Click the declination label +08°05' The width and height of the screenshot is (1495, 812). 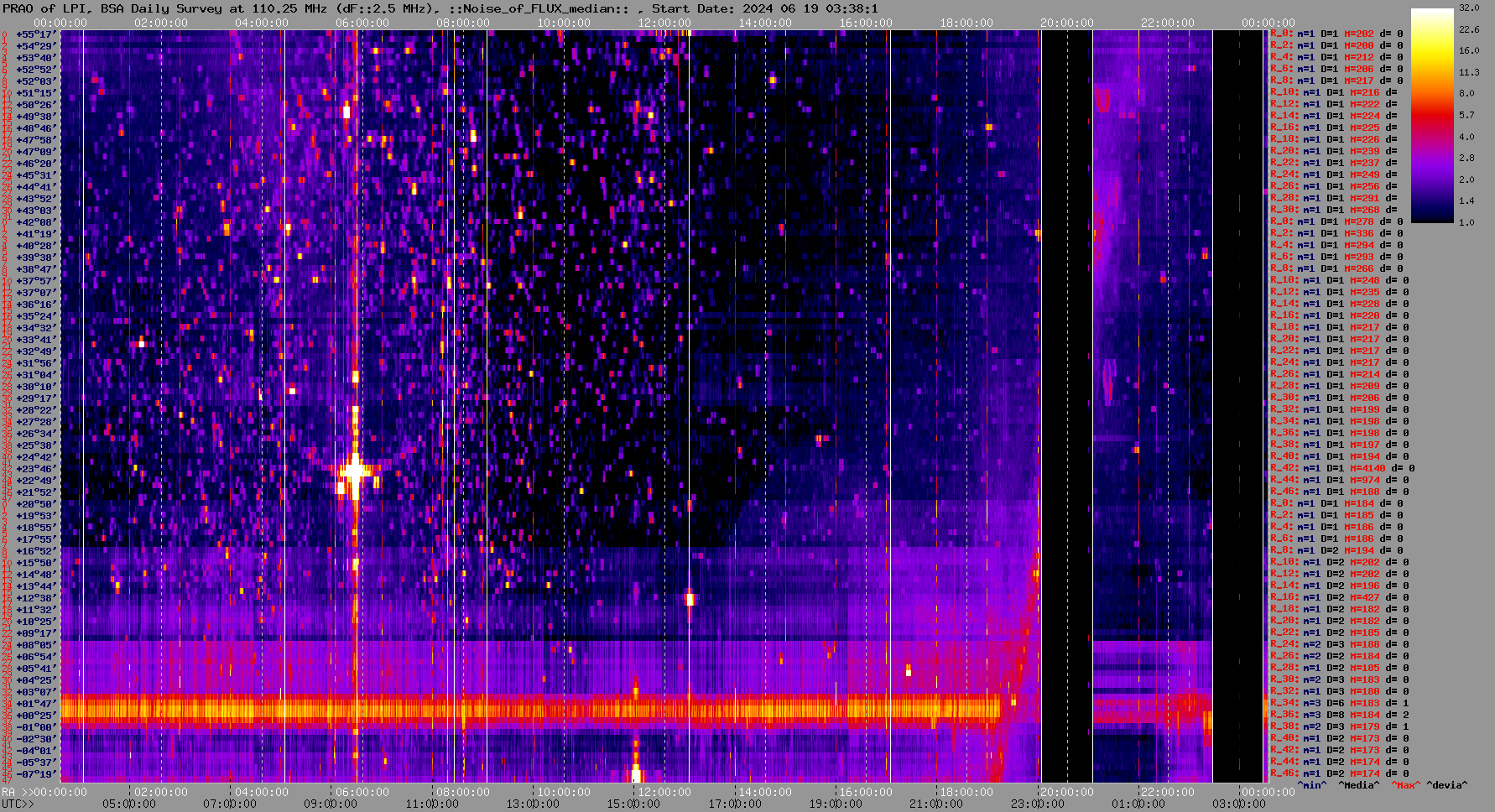pyautogui.click(x=36, y=645)
